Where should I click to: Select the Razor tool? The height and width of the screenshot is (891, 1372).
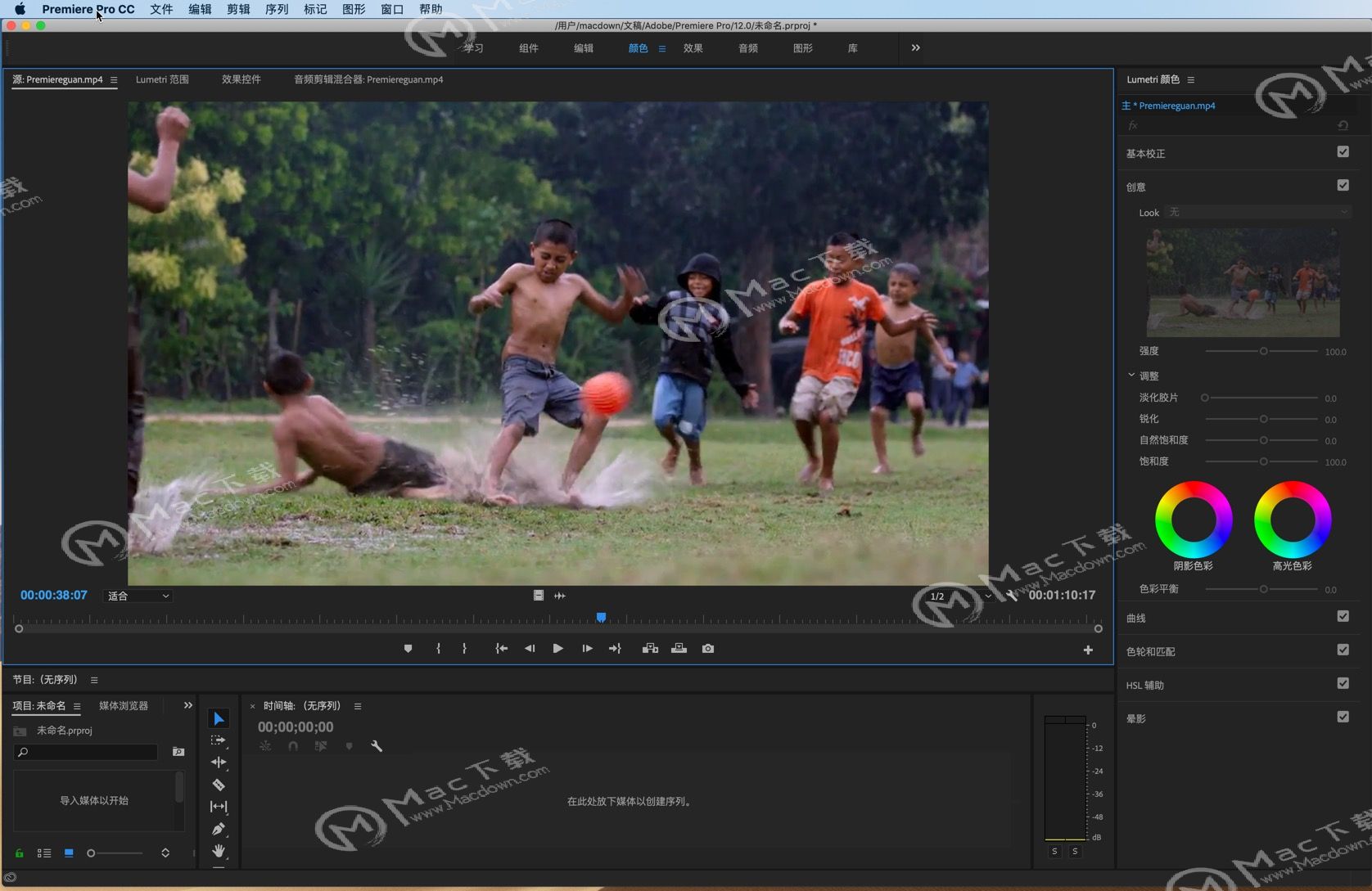pyautogui.click(x=219, y=785)
